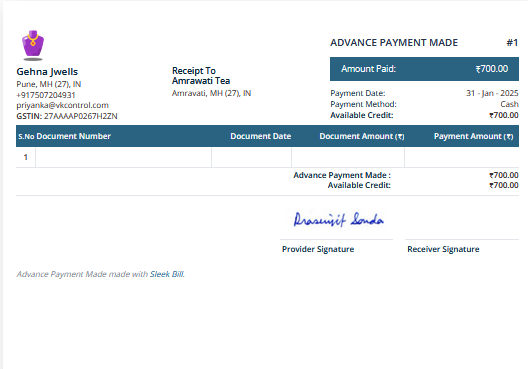This screenshot has height=369, width=528.
Task: Click the Payment Amount (₹) column header
Action: 473,136
